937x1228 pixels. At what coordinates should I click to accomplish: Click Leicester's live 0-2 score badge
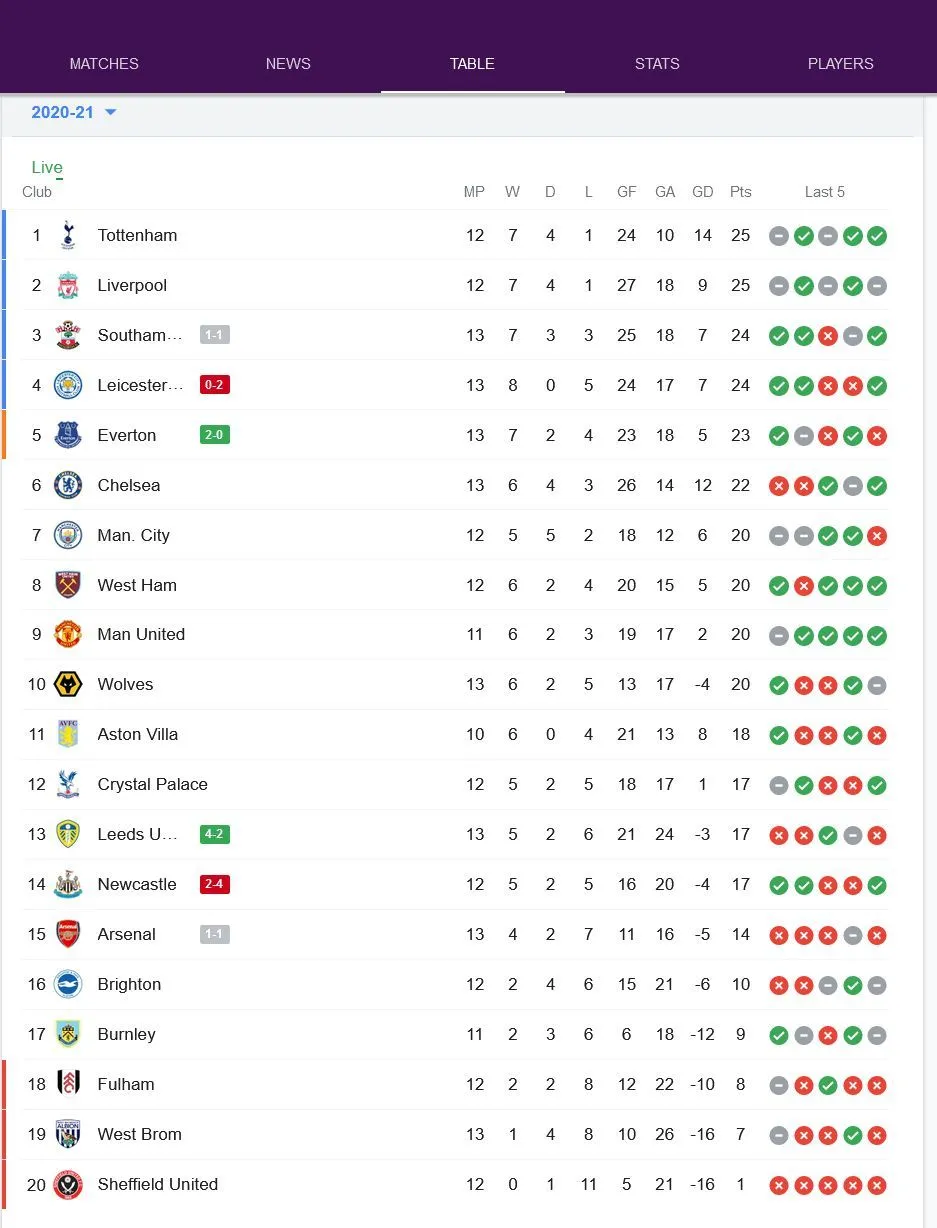tap(215, 385)
